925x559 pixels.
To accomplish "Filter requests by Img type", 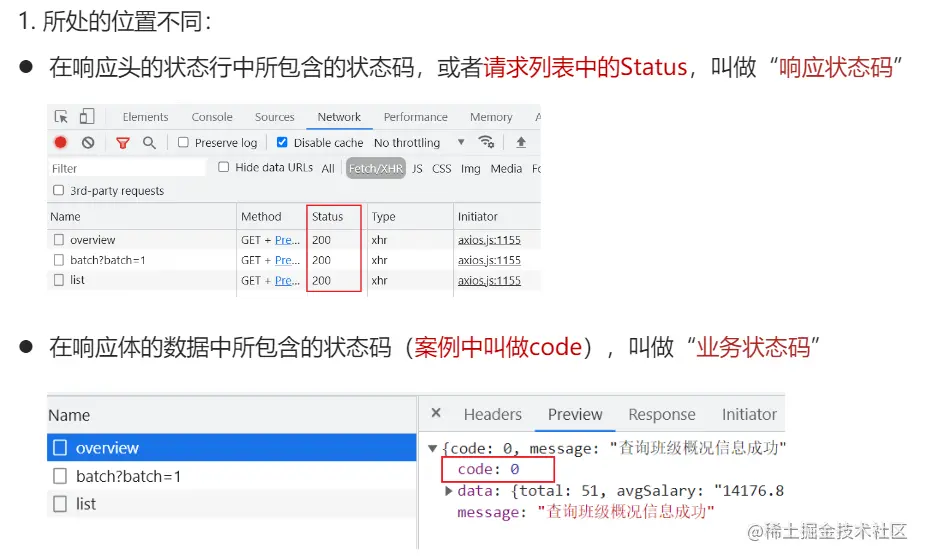I will pyautogui.click(x=470, y=169).
